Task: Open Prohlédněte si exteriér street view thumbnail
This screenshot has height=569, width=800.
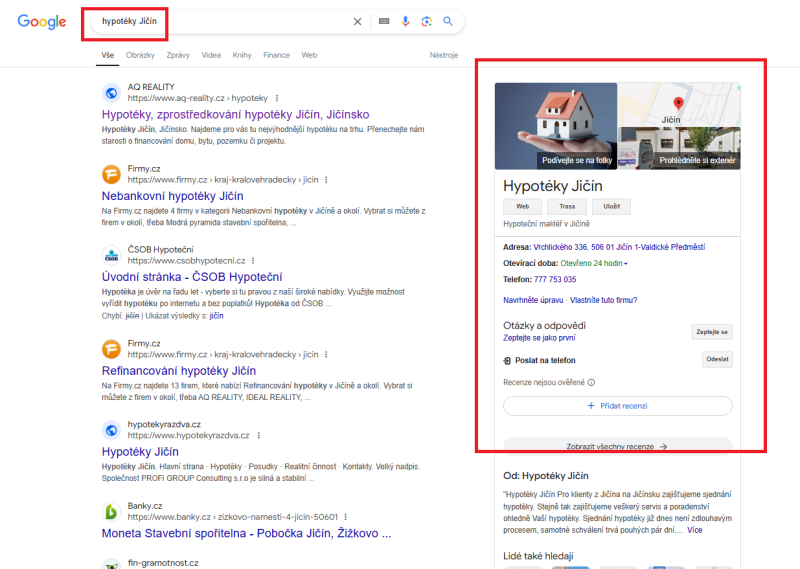Action: click(x=679, y=149)
